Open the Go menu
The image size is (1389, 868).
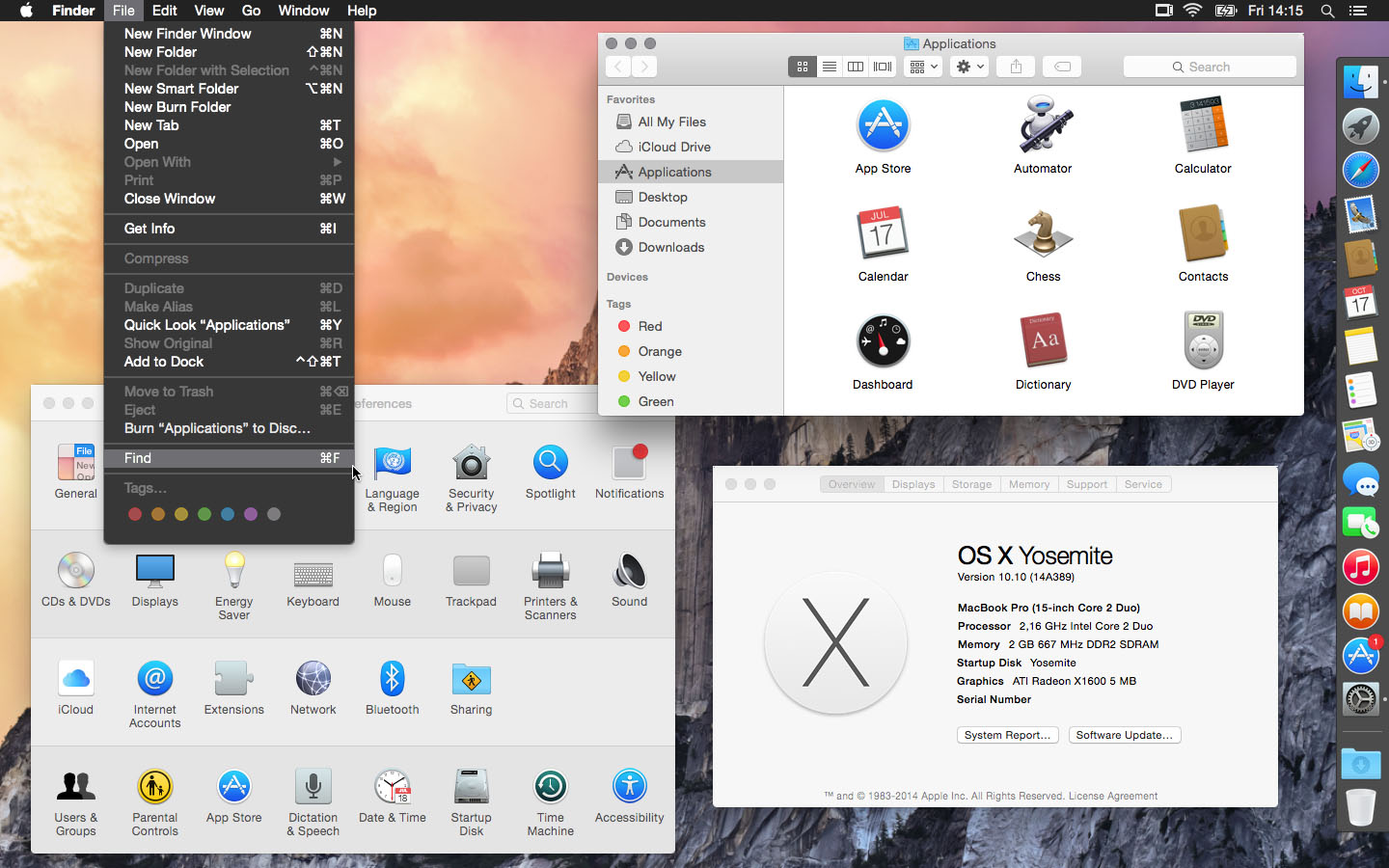click(x=251, y=11)
